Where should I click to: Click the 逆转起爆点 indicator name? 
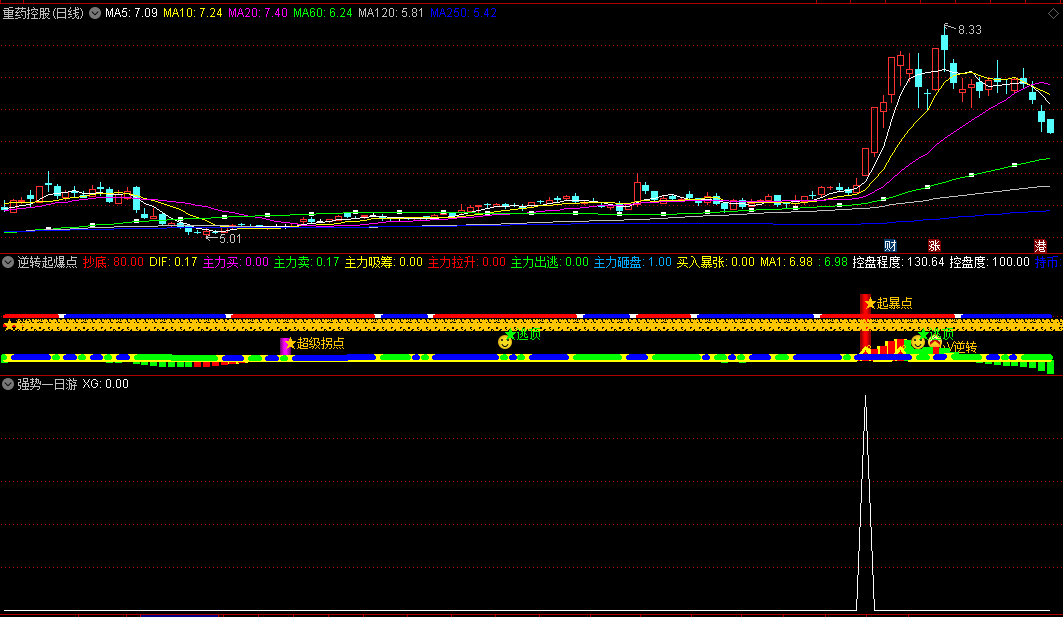[x=47, y=262]
